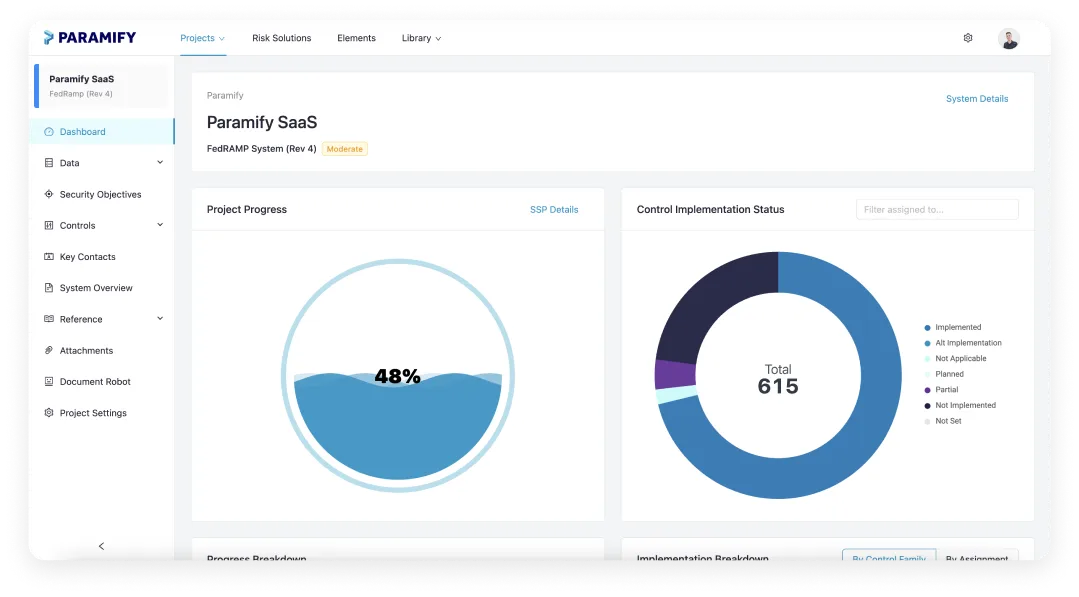Select the Data sidebar icon

coord(48,163)
